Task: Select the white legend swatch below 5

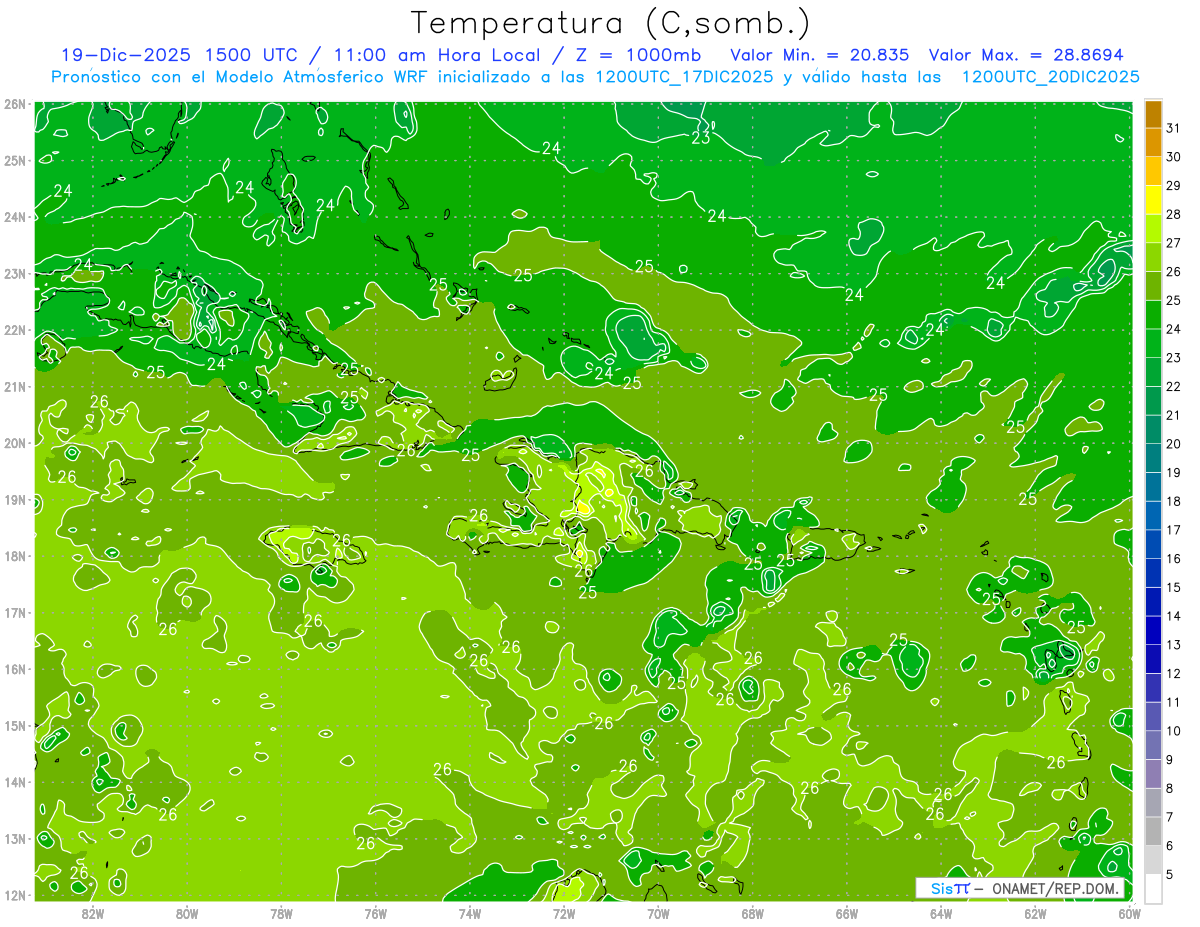Action: pos(1154,888)
